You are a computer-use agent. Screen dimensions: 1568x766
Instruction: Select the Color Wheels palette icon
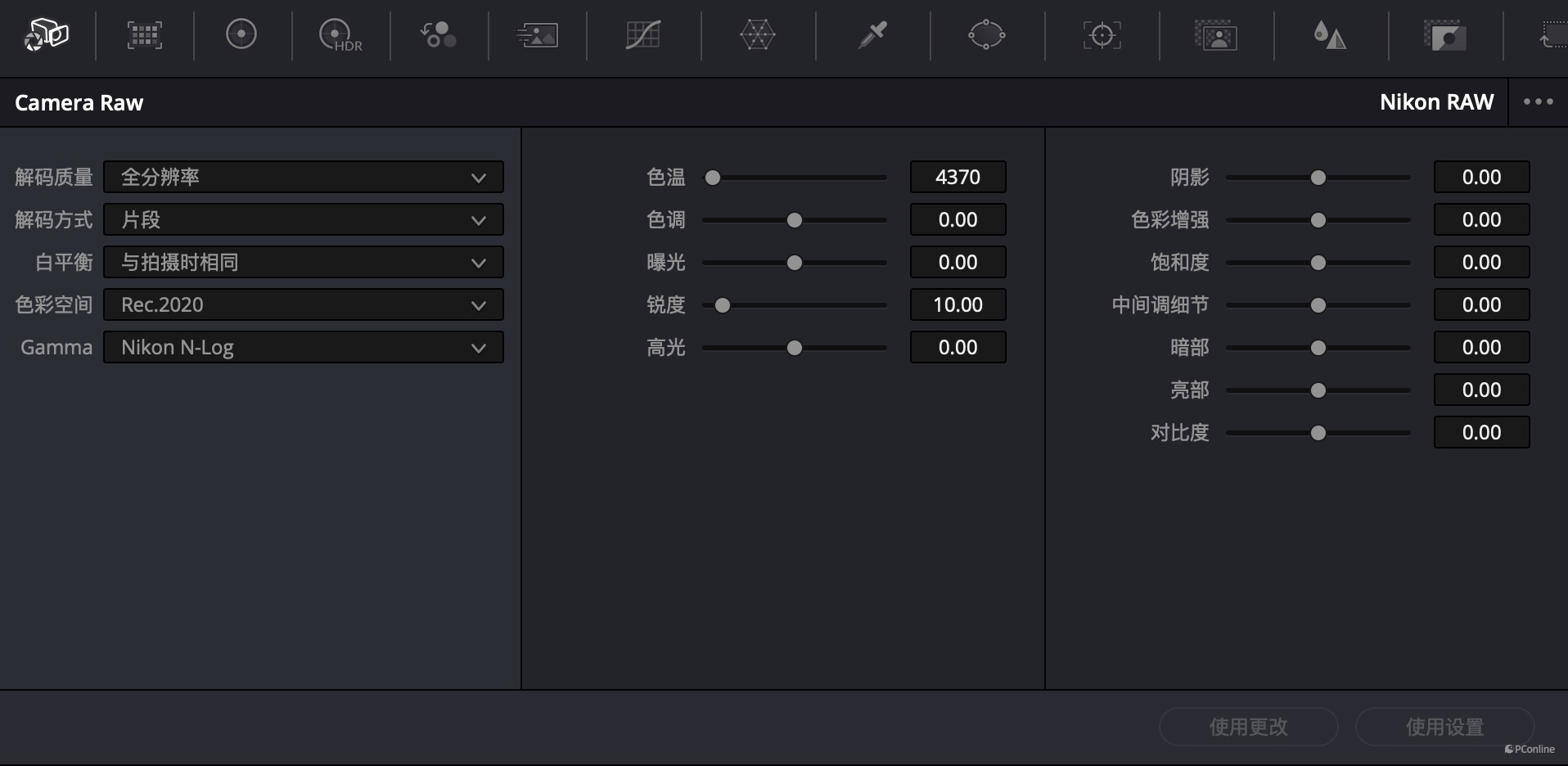click(x=241, y=34)
